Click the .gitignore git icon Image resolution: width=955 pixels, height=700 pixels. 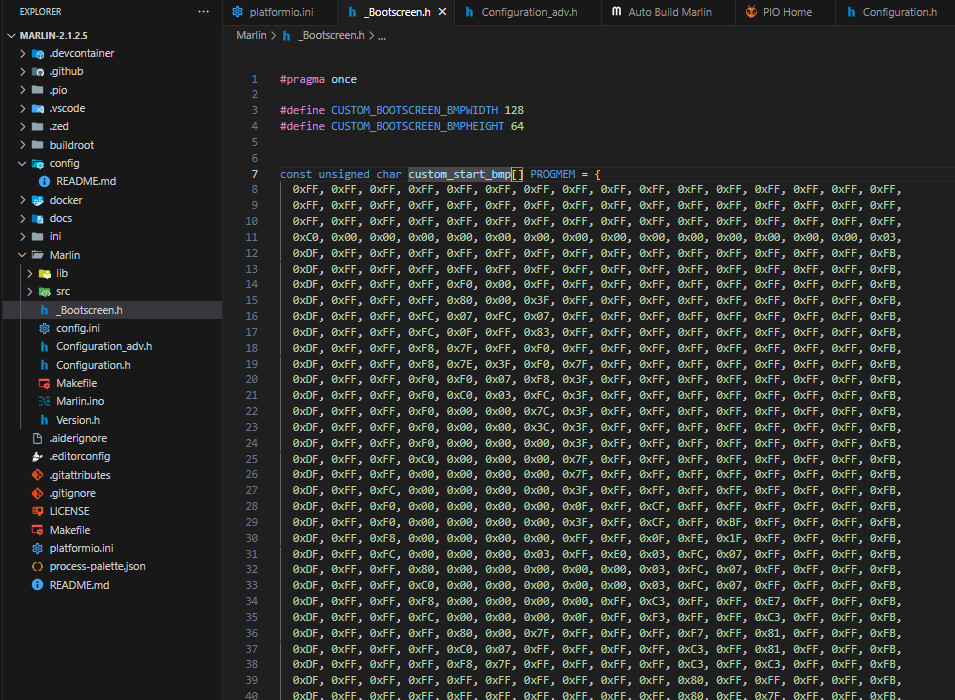coord(38,493)
